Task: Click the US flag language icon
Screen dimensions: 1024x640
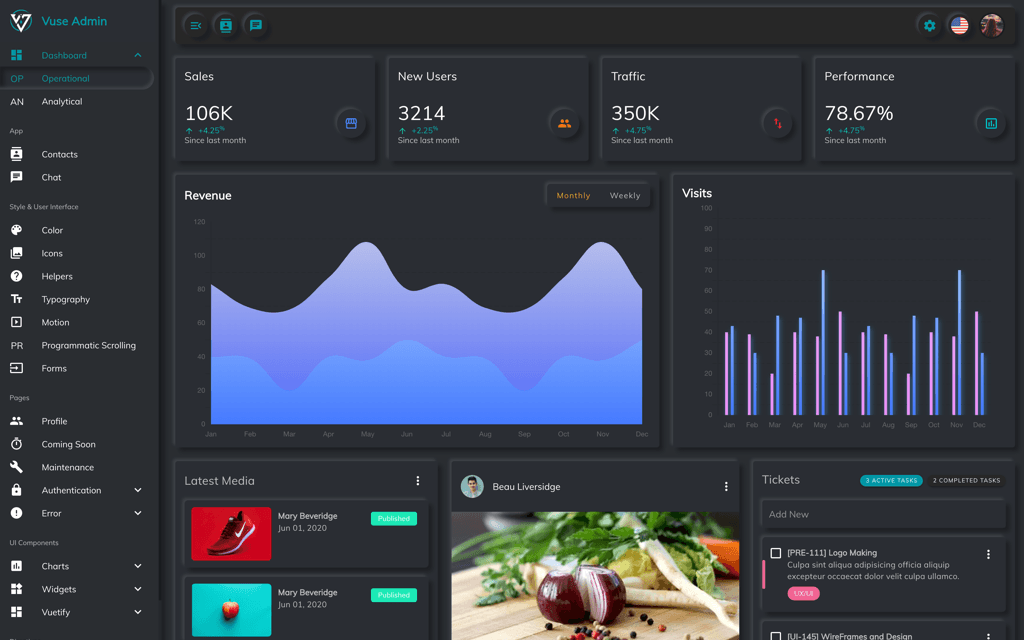Action: click(x=959, y=25)
